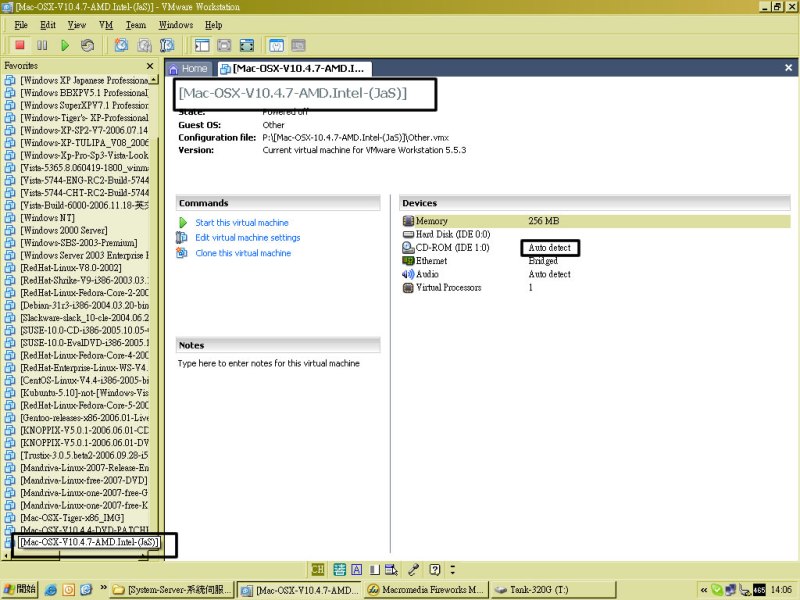This screenshot has height=600, width=800.
Task: Click the help icon on the language bar
Action: click(x=435, y=569)
